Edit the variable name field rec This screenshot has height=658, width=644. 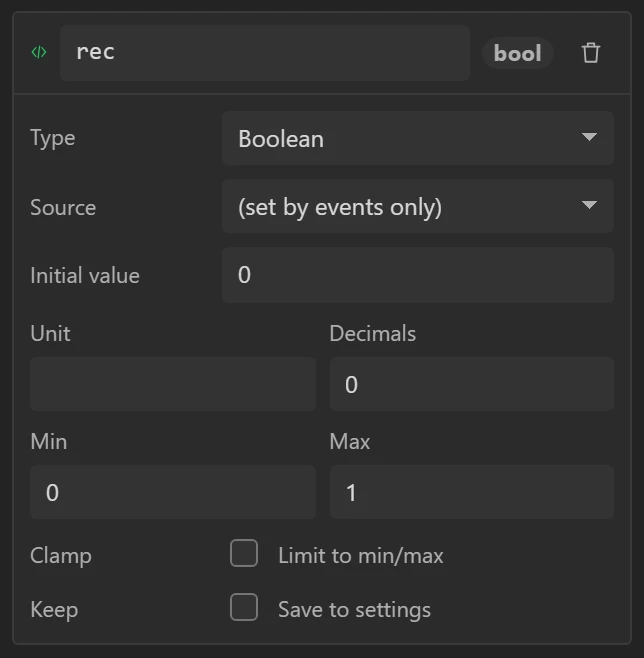pos(265,53)
